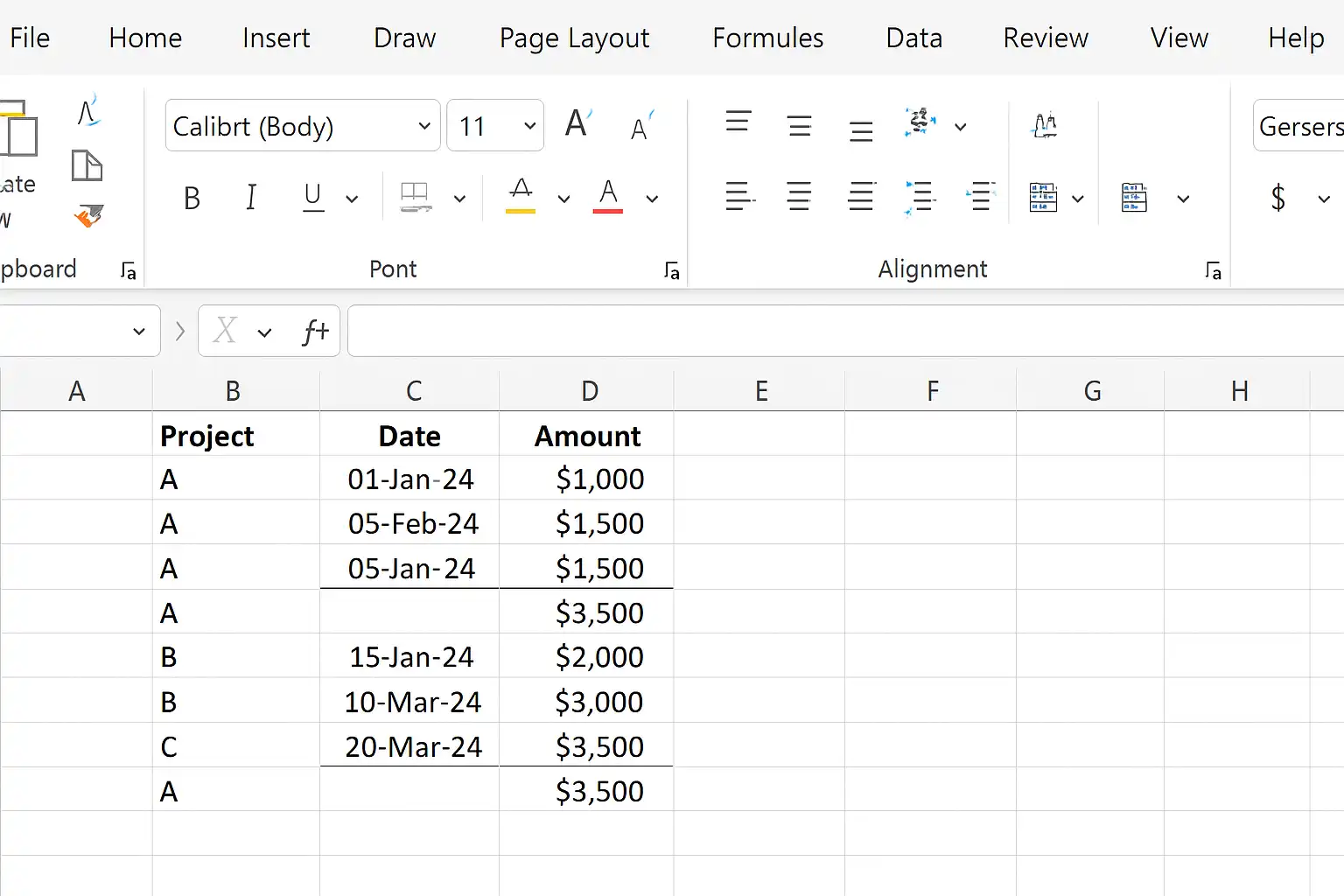
Task: Toggle Underline formatting button
Action: 313,199
